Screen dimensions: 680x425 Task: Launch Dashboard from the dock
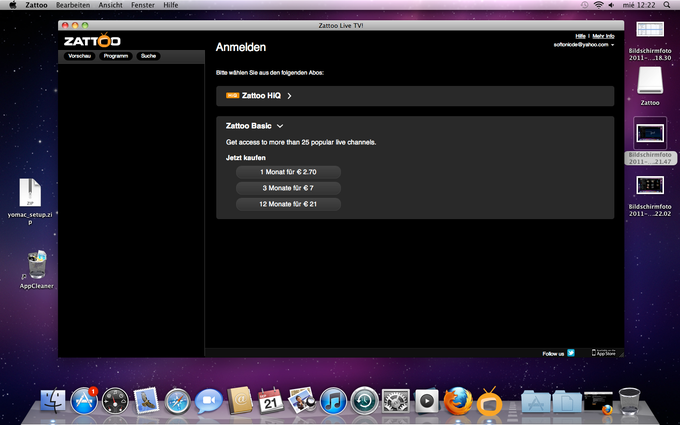tap(115, 400)
